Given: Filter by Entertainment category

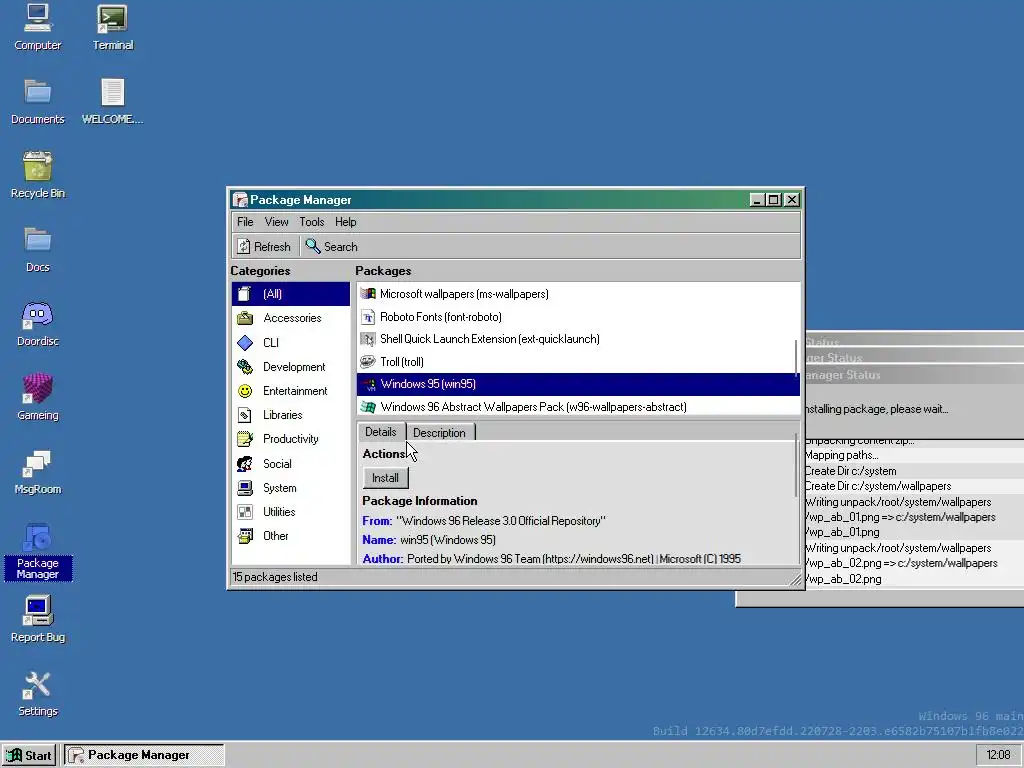Looking at the screenshot, I should coord(291,391).
